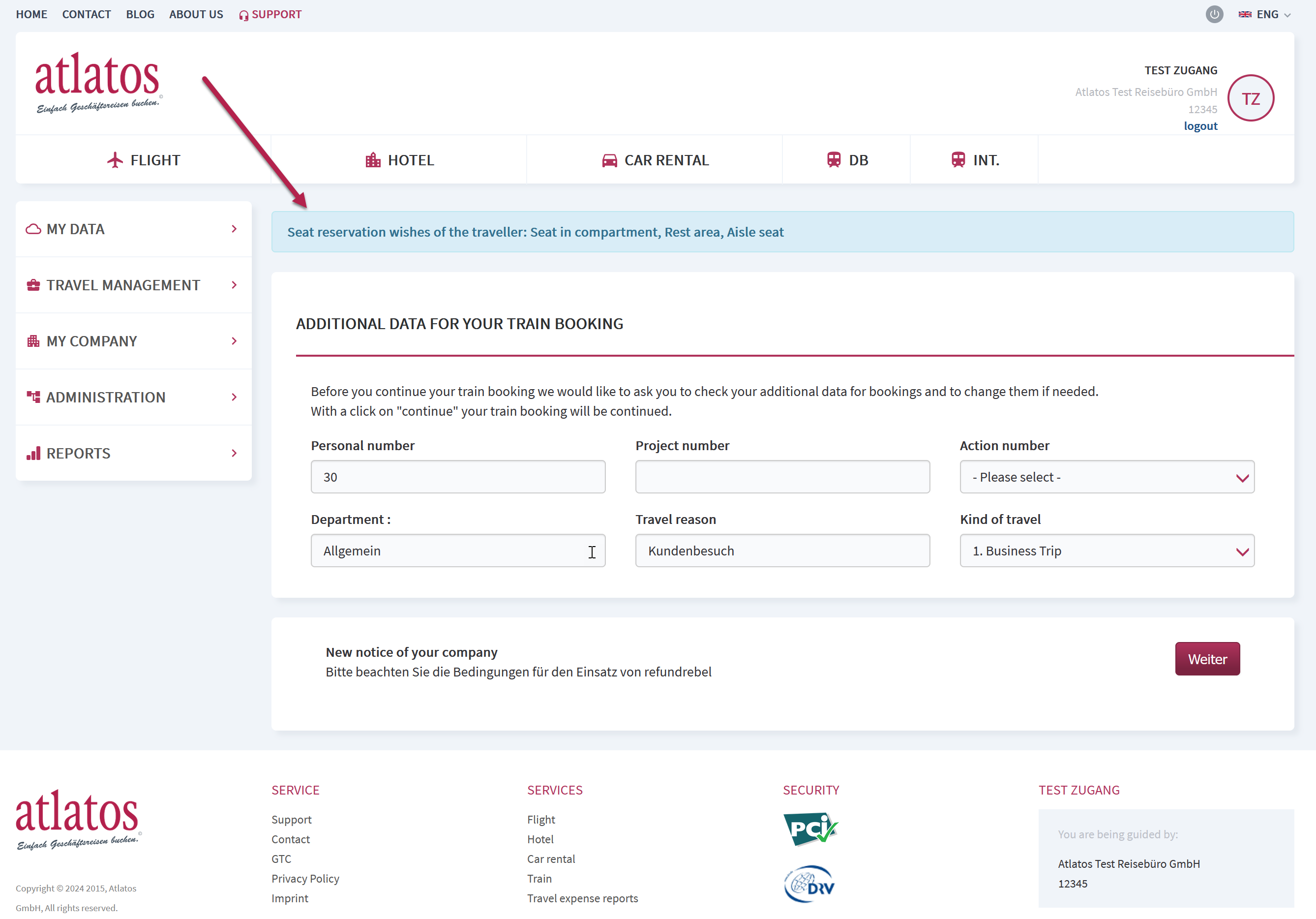Focus the Project number field
The width and height of the screenshot is (1316, 919).
click(x=782, y=477)
